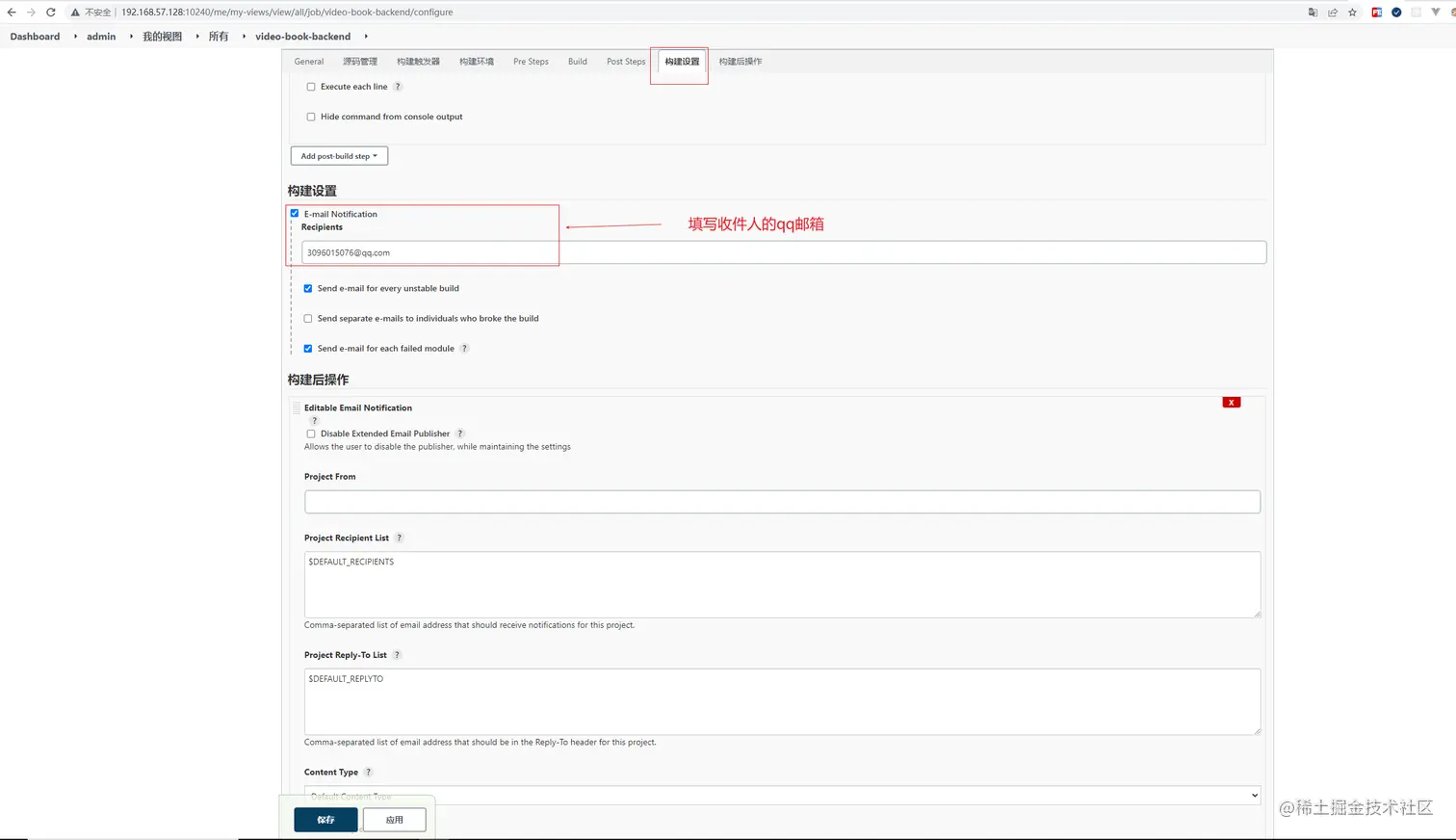Switch to the Build tab
The width and height of the screenshot is (1456, 840).
coord(578,62)
